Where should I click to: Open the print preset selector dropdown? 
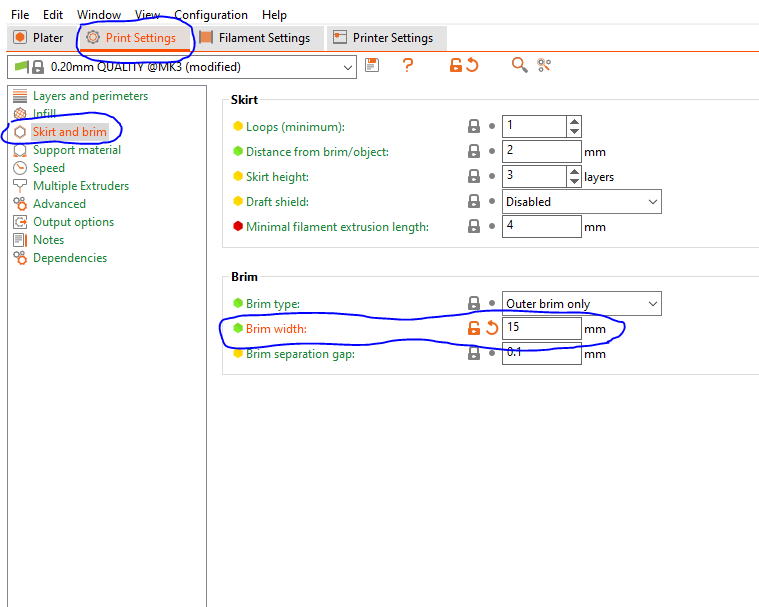[348, 67]
